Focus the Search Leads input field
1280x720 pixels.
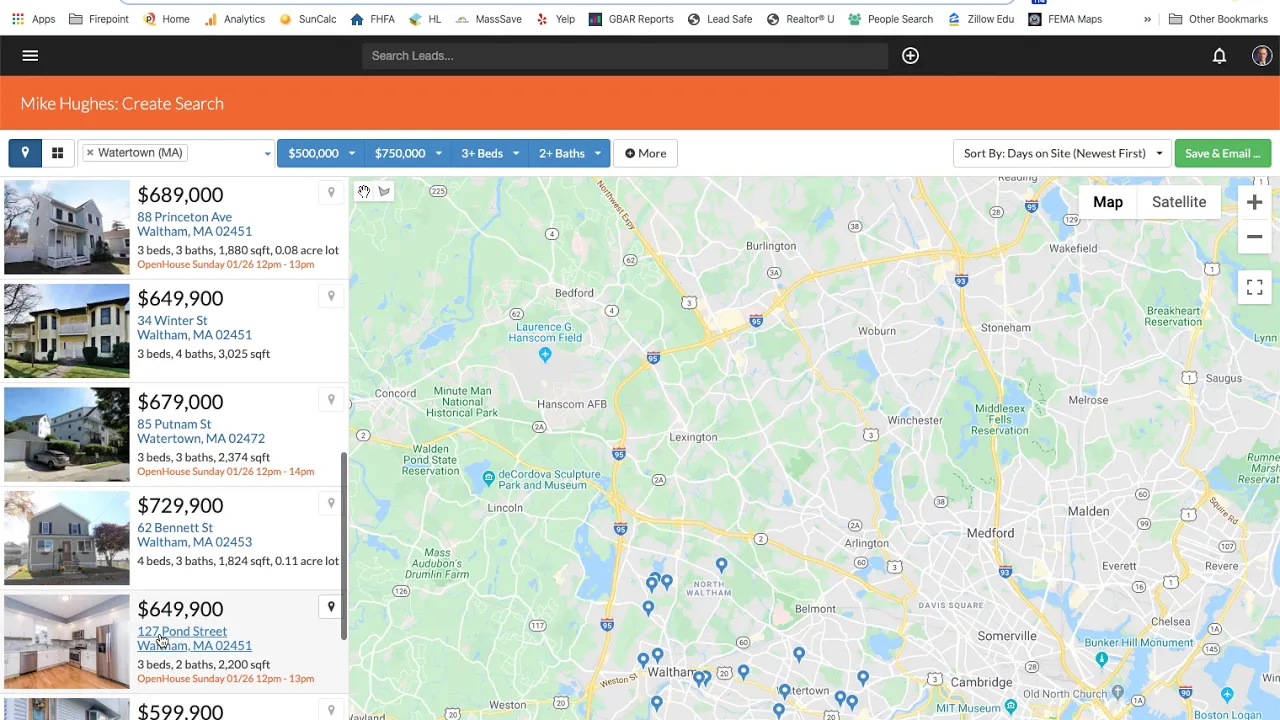coord(625,56)
